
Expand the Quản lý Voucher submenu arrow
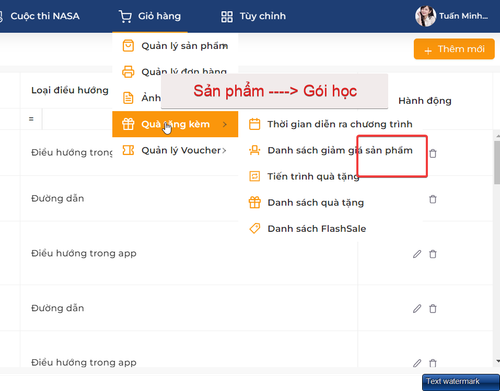pyautogui.click(x=224, y=151)
